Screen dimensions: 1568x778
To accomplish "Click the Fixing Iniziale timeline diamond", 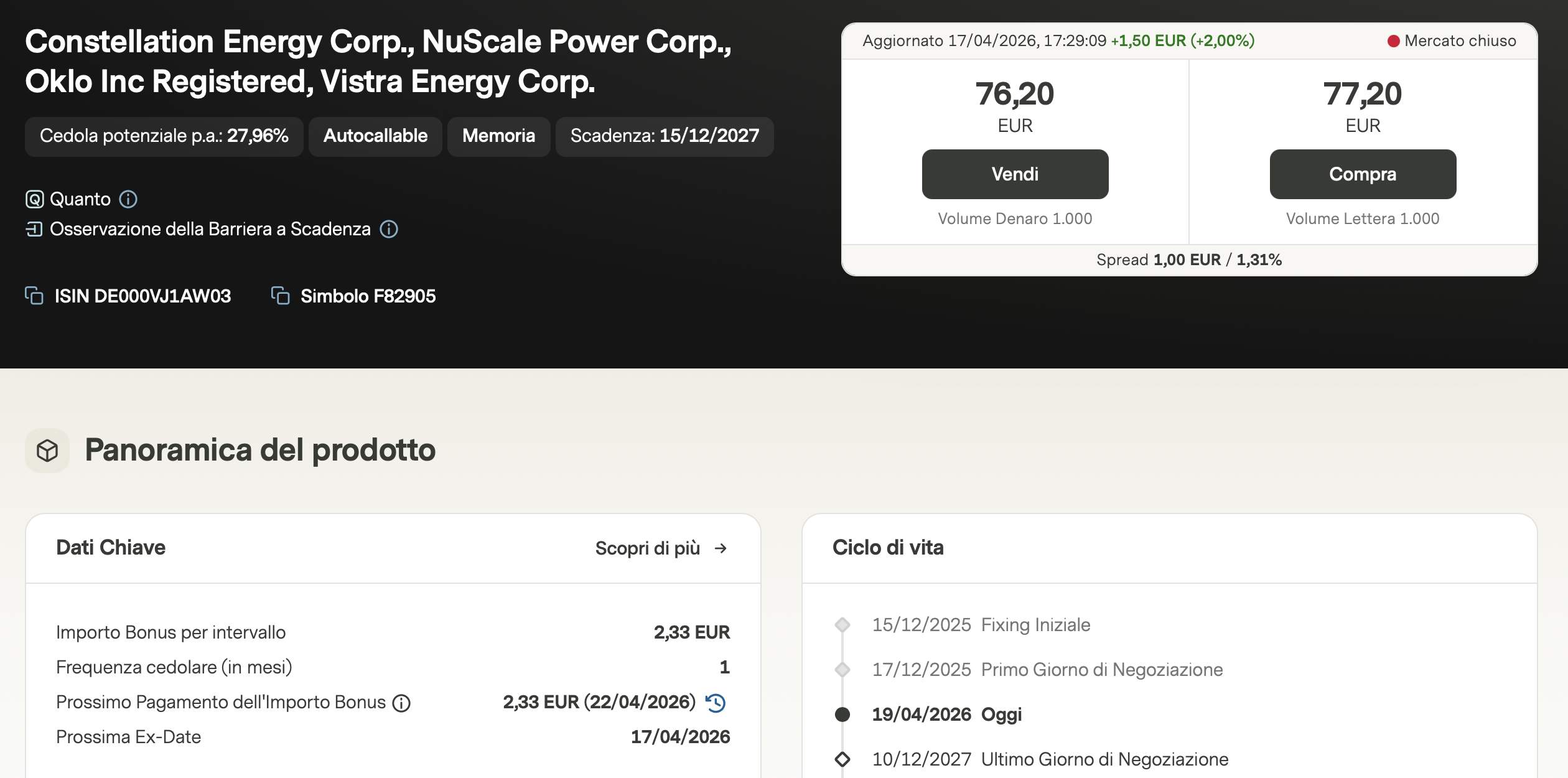I will 842,625.
